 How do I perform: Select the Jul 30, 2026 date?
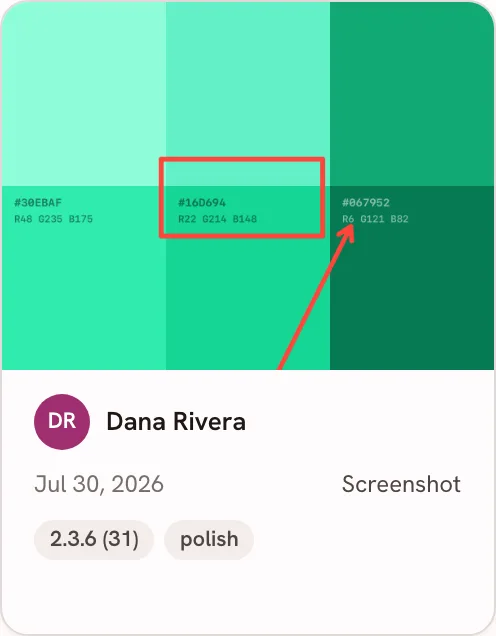(x=99, y=484)
